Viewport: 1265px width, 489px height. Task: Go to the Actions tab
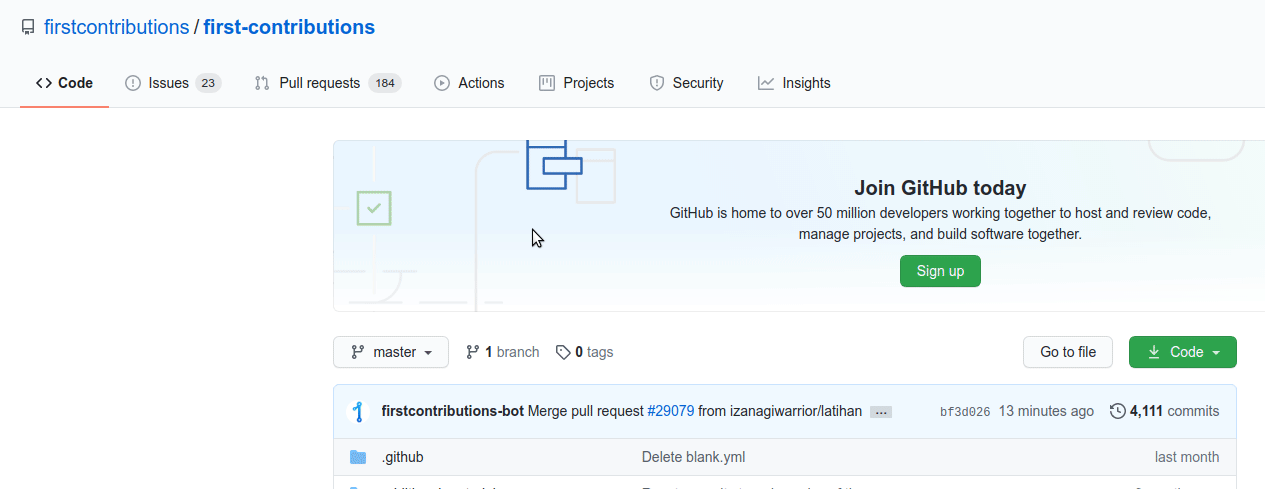click(x=469, y=83)
